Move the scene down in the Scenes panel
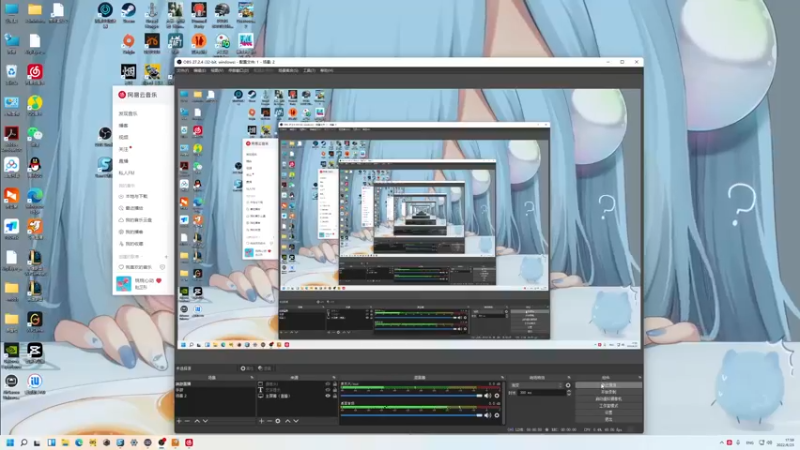The width and height of the screenshot is (800, 450). click(205, 421)
